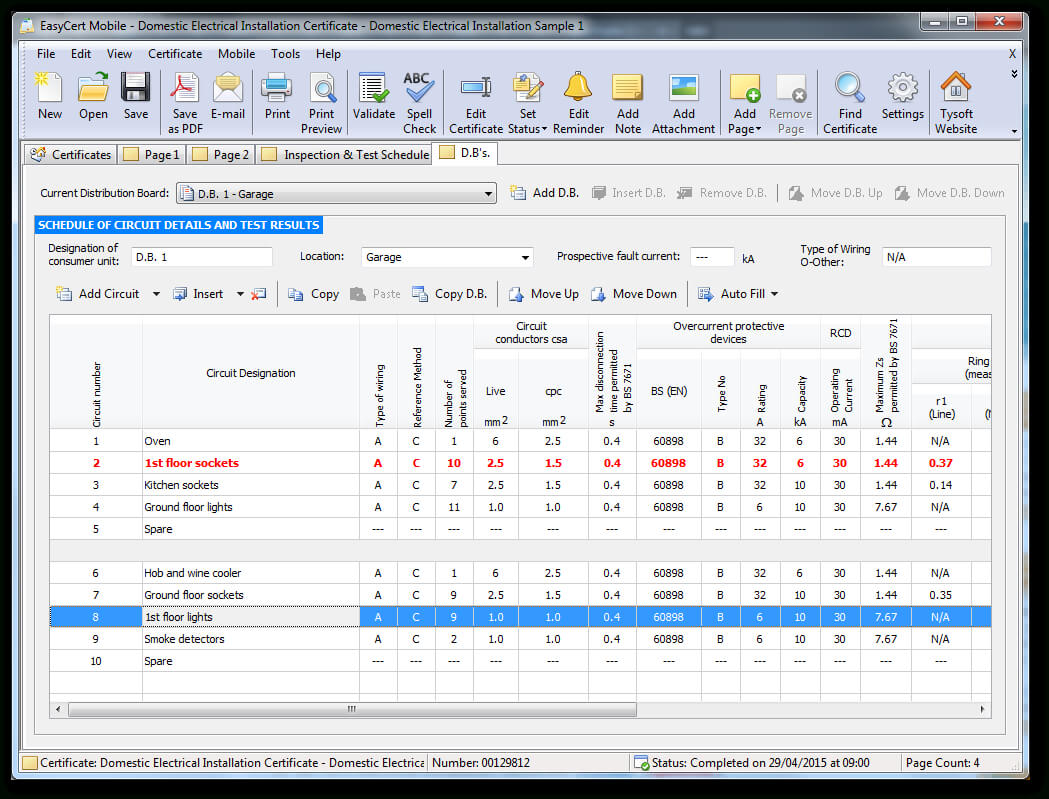The width and height of the screenshot is (1049, 799).
Task: Open the Location combo box
Action: 526,257
